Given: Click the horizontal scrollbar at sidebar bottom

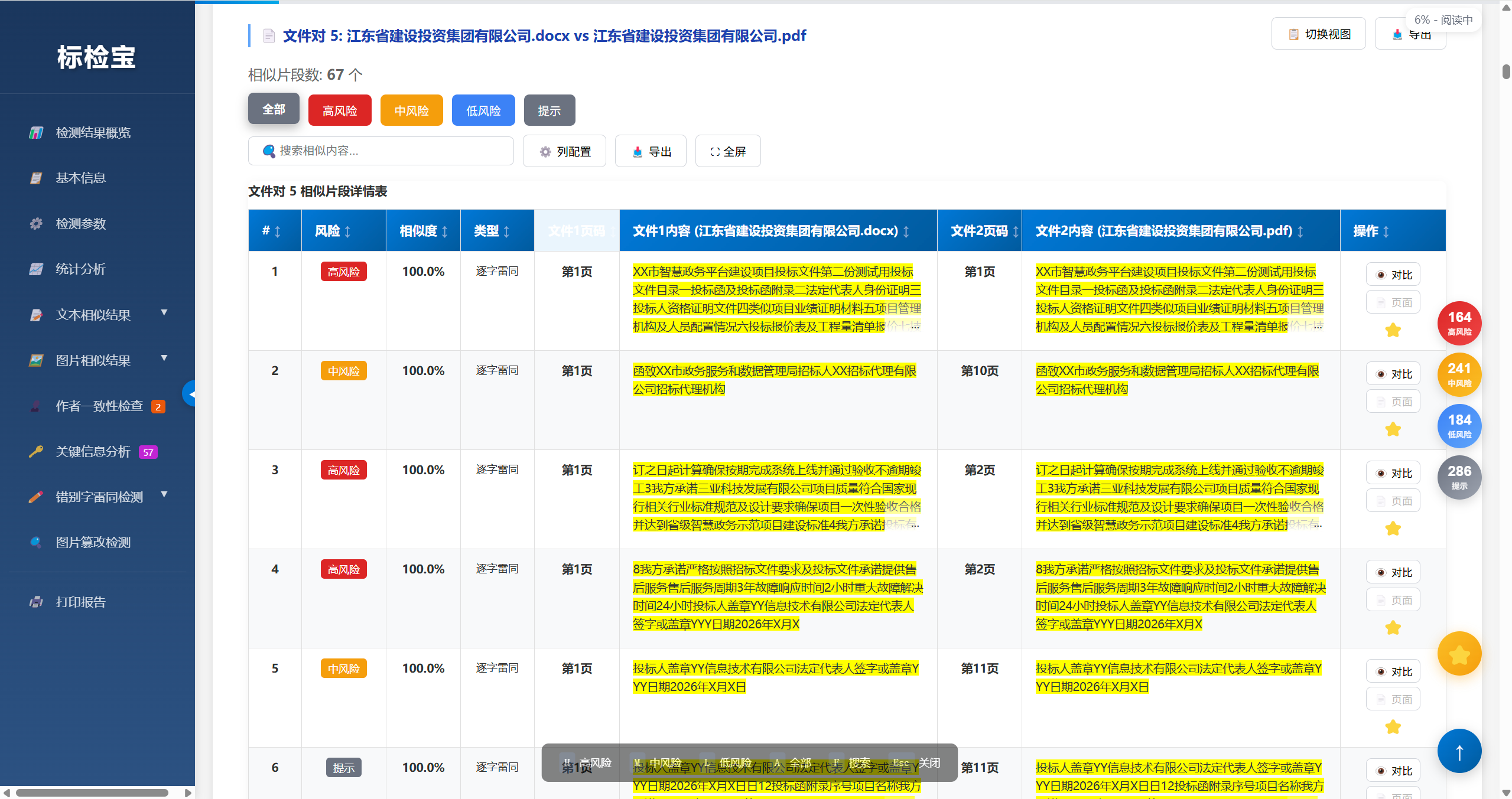Looking at the screenshot, I should coord(92,793).
